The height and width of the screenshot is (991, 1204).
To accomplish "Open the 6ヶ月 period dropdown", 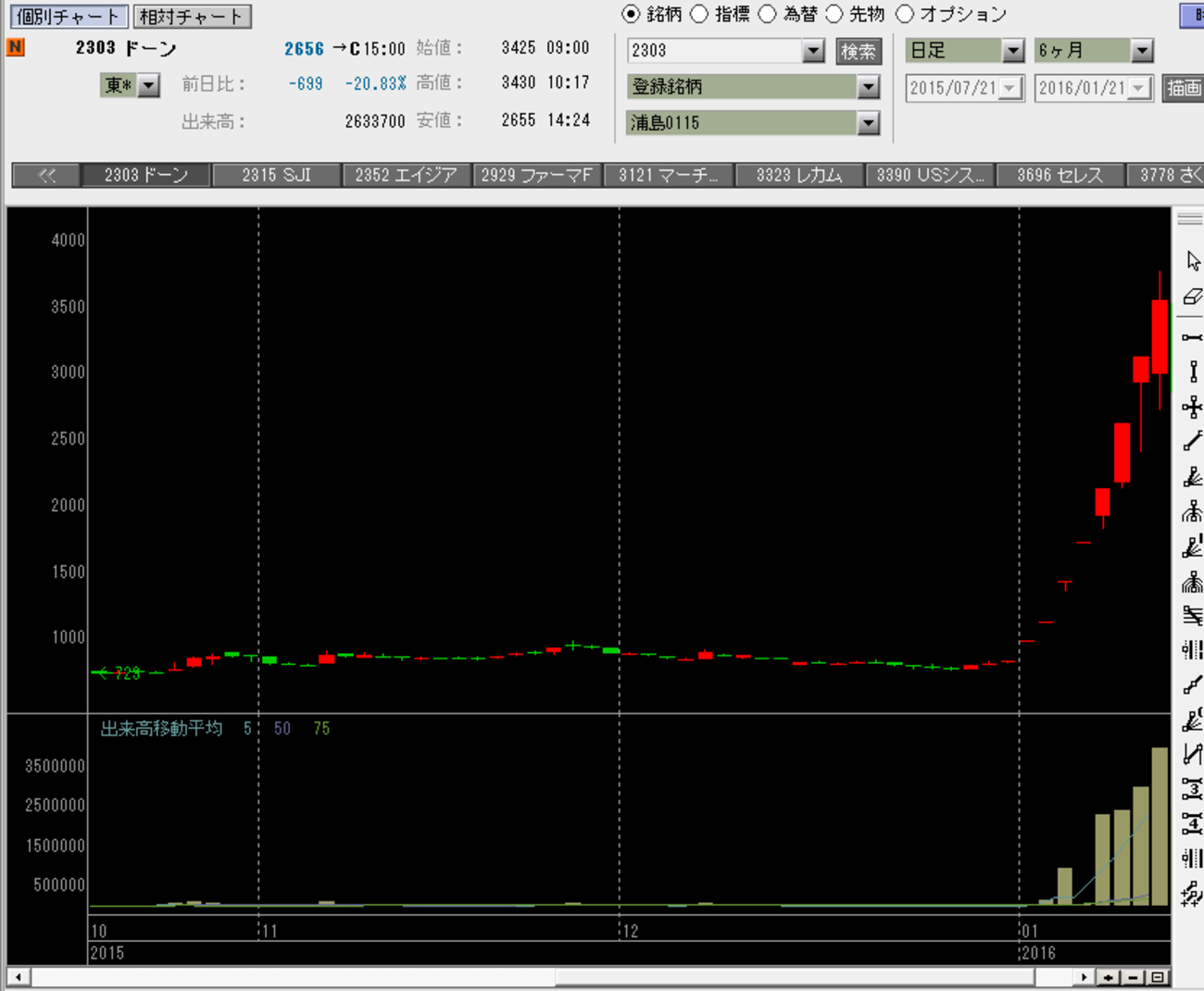I will point(1142,51).
